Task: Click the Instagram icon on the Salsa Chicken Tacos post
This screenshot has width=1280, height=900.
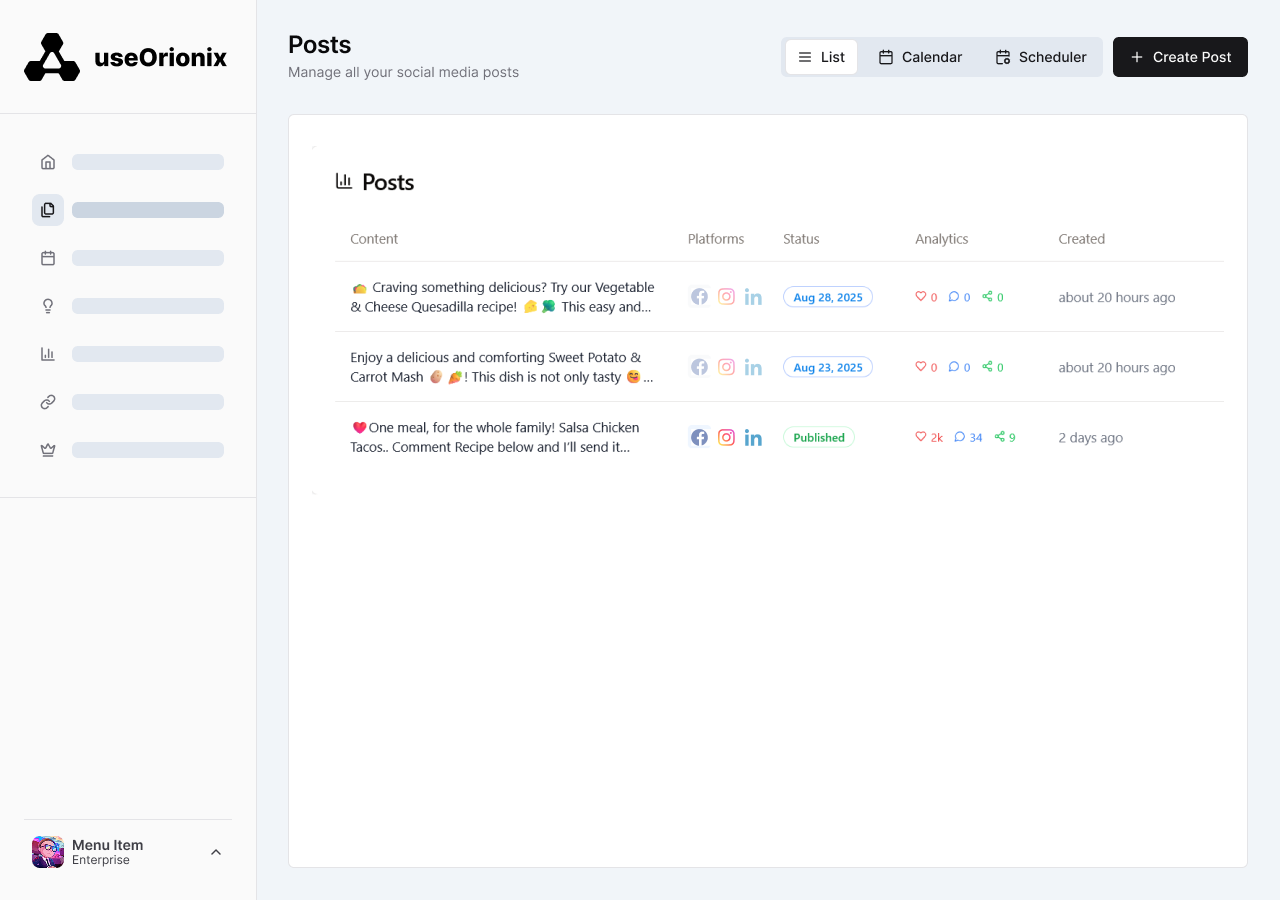Action: point(726,437)
